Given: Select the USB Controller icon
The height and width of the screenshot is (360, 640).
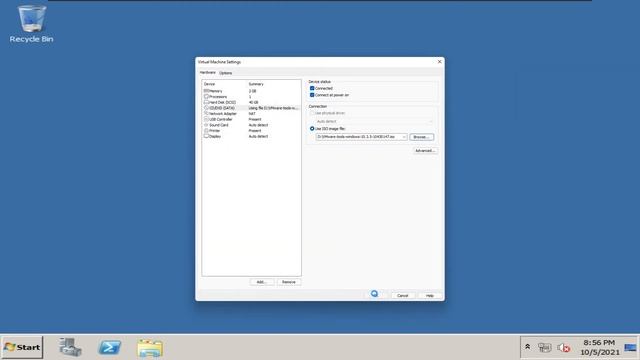Looking at the screenshot, I should click(x=206, y=119).
